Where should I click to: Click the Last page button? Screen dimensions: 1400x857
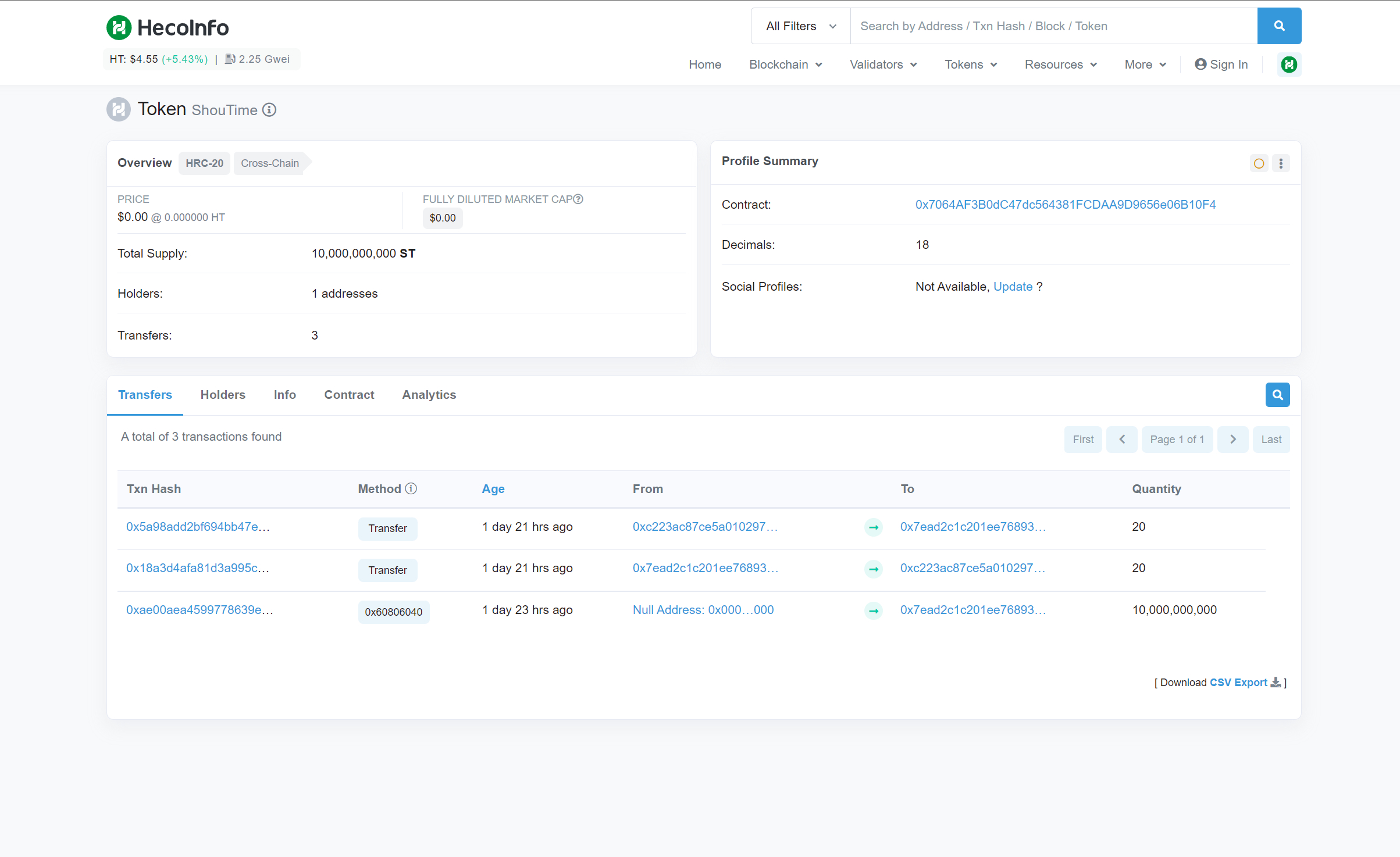pos(1271,440)
